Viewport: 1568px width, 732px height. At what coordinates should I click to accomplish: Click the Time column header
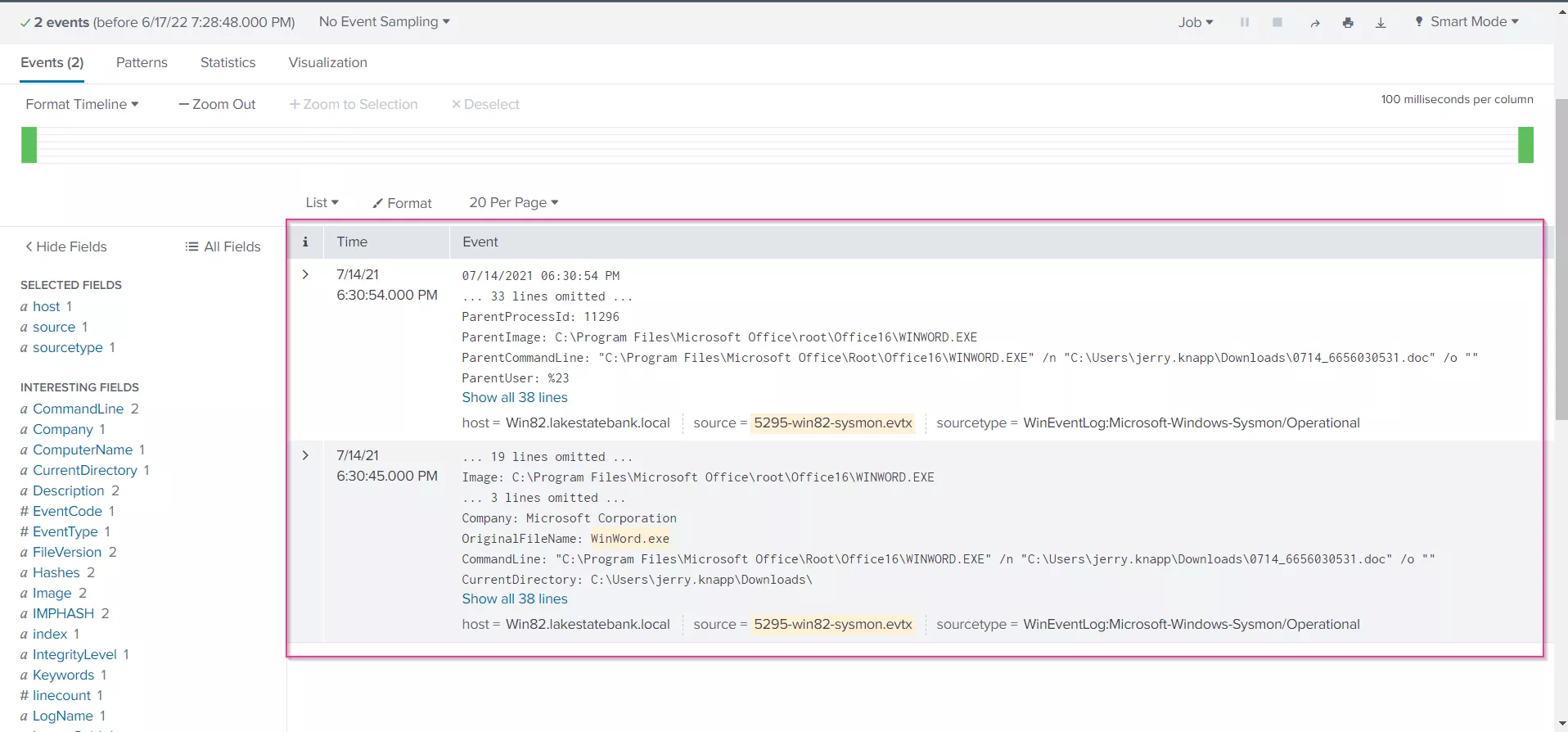point(352,242)
